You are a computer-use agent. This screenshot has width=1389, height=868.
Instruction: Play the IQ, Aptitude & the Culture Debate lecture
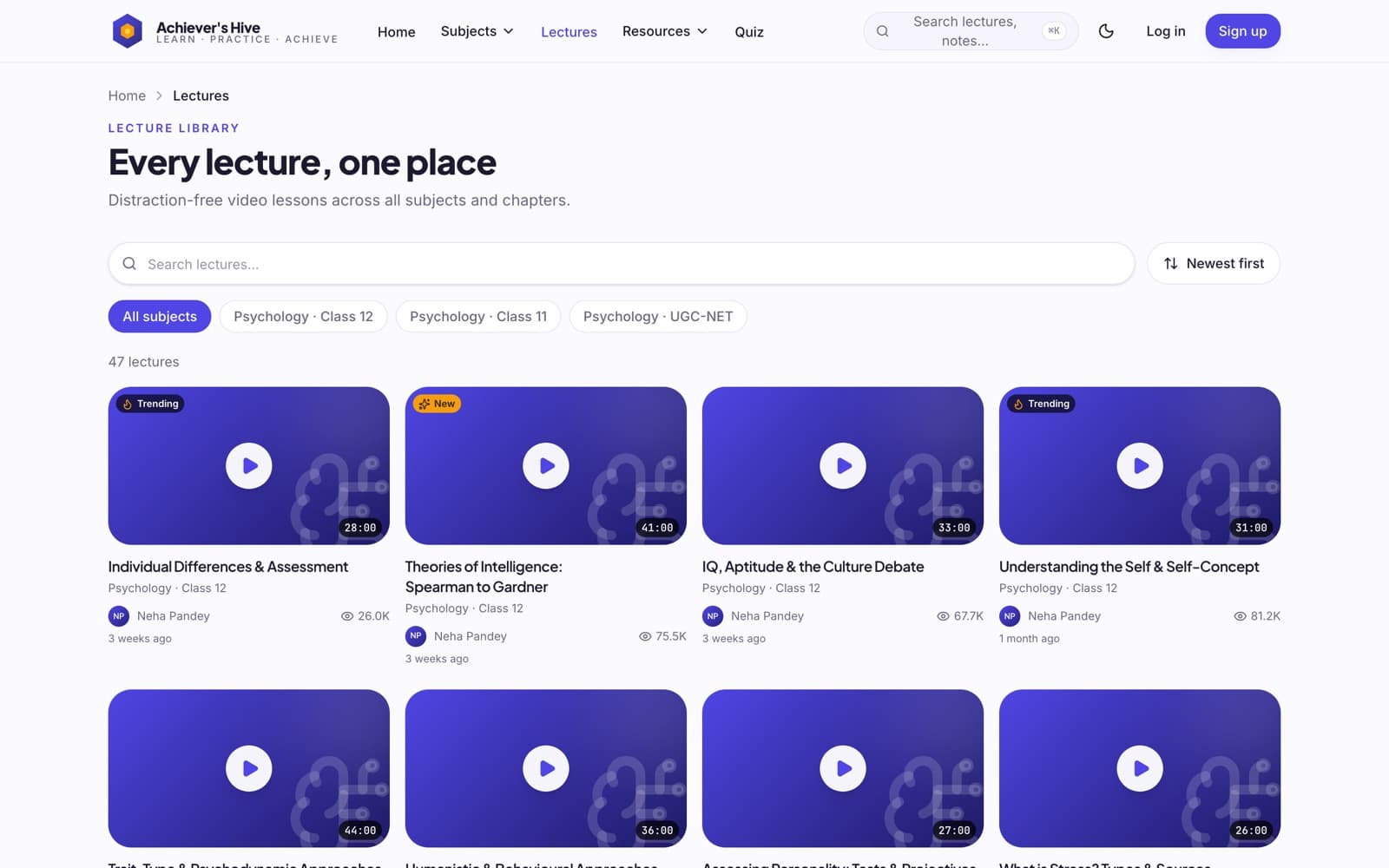point(843,466)
